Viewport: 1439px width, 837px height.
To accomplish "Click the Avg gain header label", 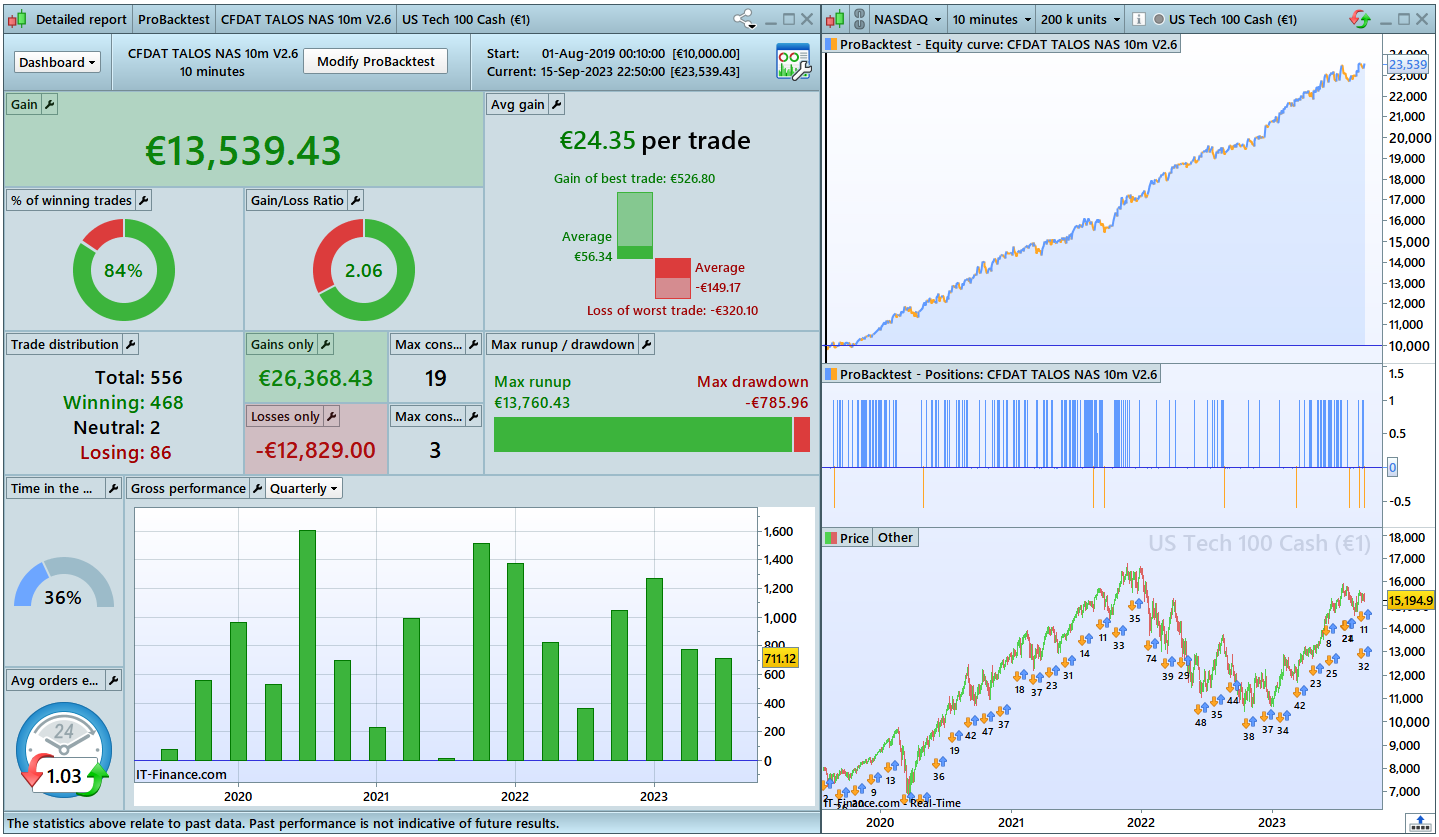I will click(x=518, y=104).
